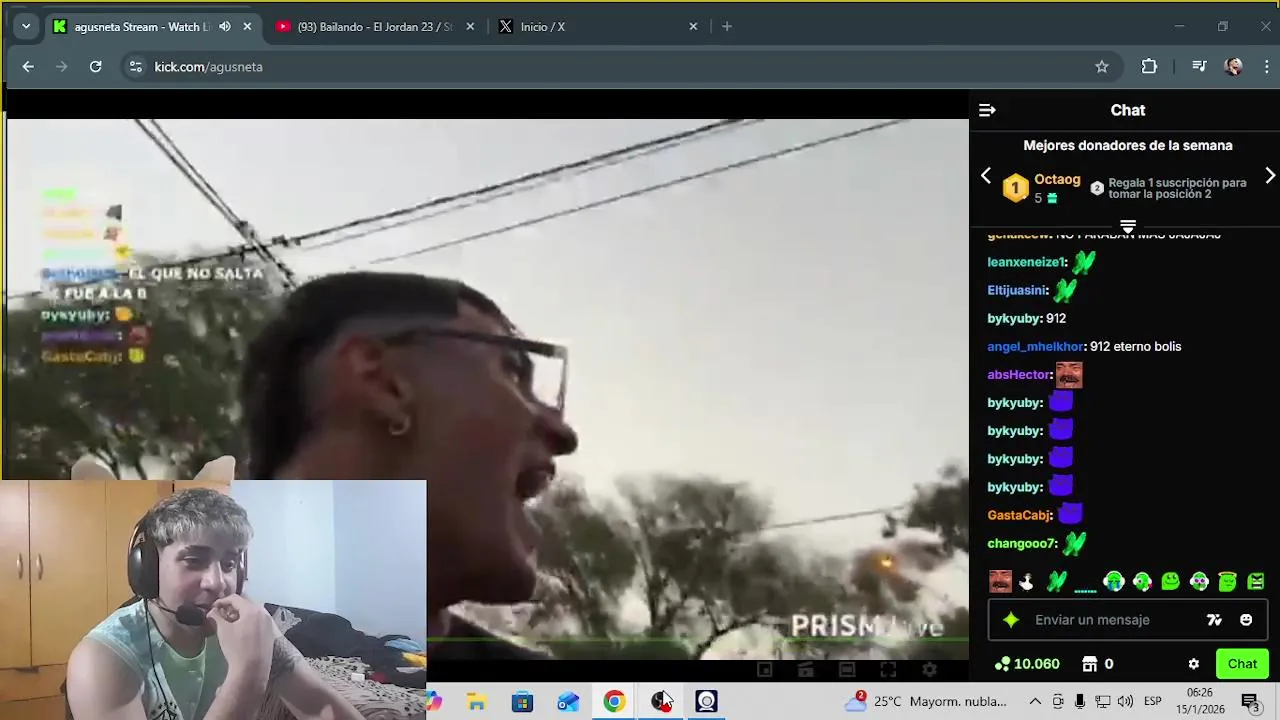Open leanxeneize1's chat user card

pyautogui.click(x=1027, y=262)
